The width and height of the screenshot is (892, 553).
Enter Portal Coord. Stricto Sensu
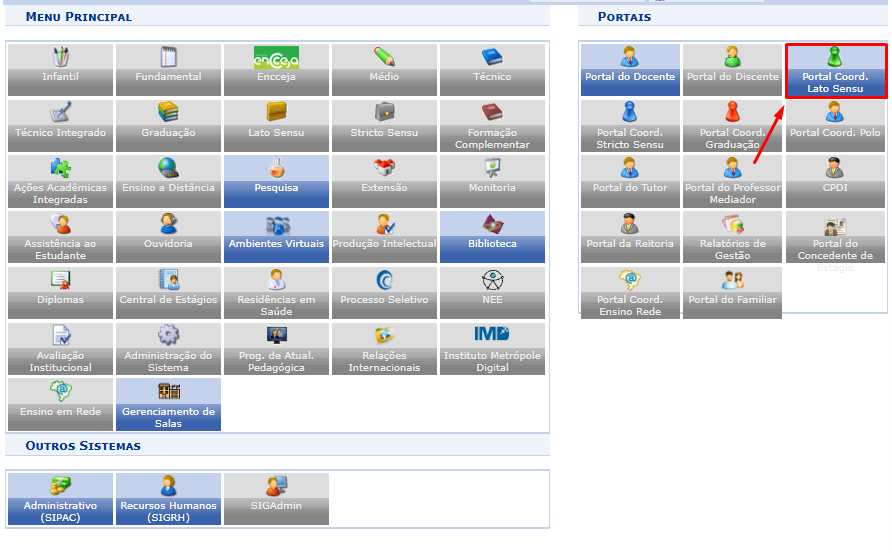[x=630, y=125]
